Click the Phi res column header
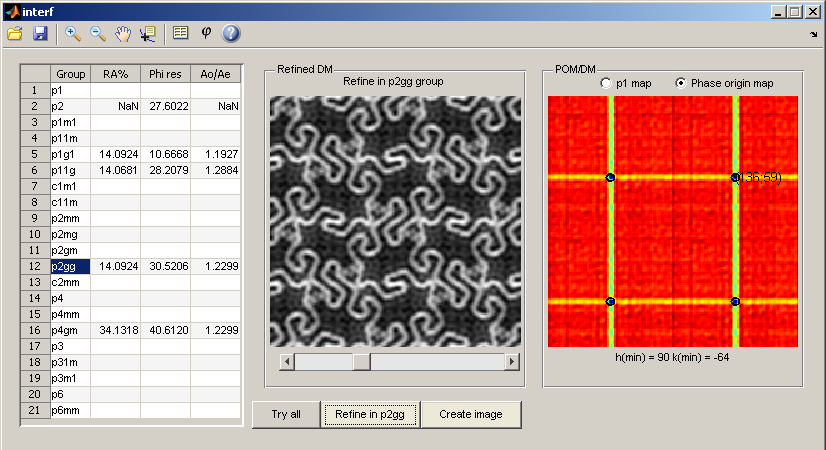Image resolution: width=826 pixels, height=450 pixels. pos(165,74)
